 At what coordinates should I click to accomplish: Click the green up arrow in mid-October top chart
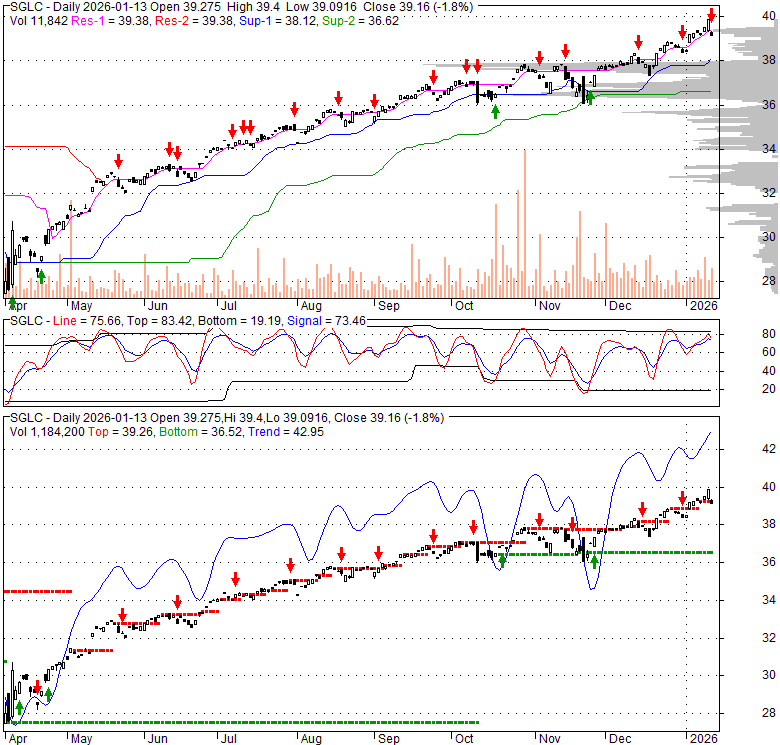[x=495, y=112]
